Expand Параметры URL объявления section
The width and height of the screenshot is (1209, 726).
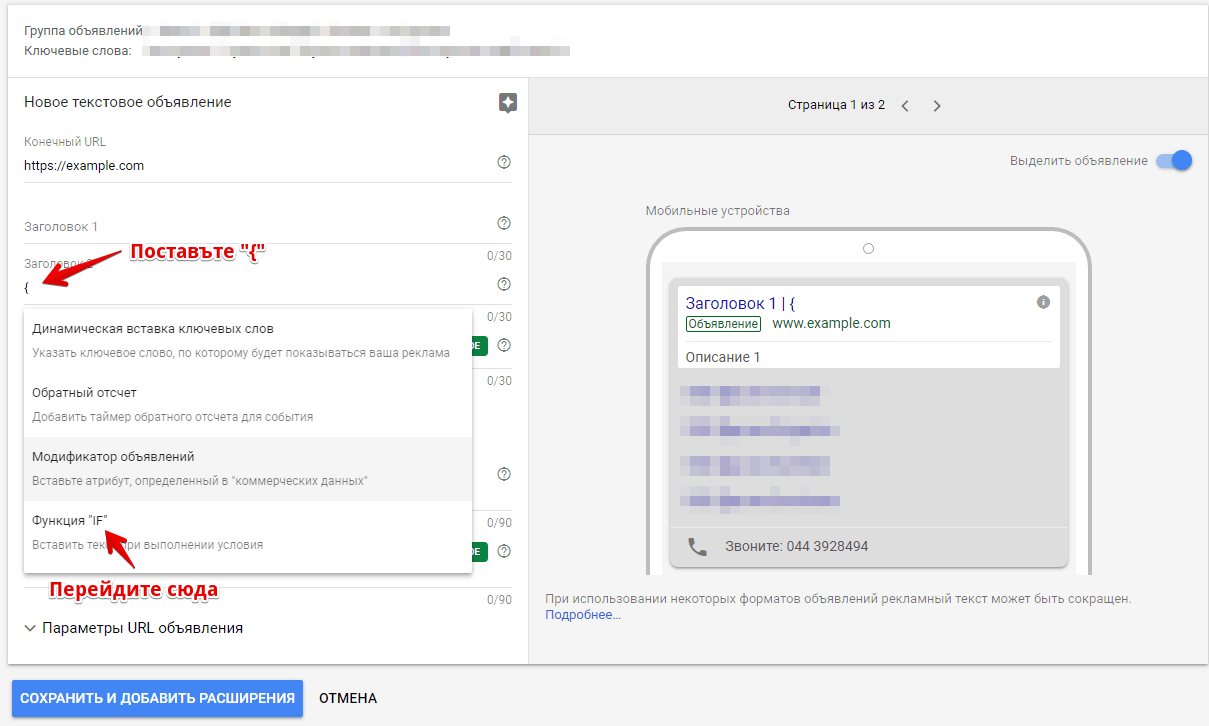click(134, 628)
